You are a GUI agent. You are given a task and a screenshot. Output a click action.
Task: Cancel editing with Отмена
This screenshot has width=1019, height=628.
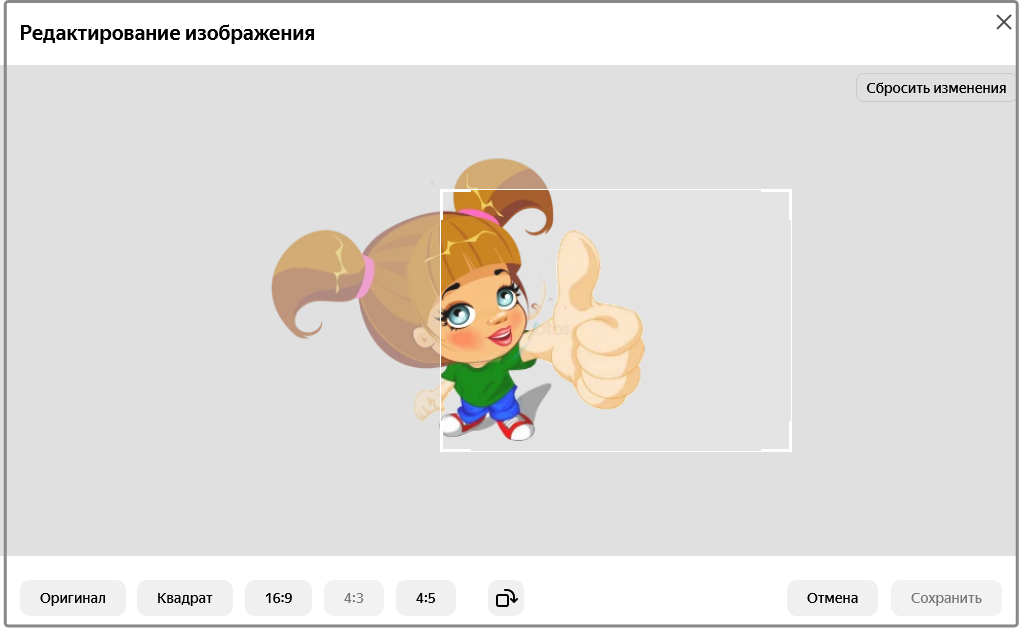(832, 598)
